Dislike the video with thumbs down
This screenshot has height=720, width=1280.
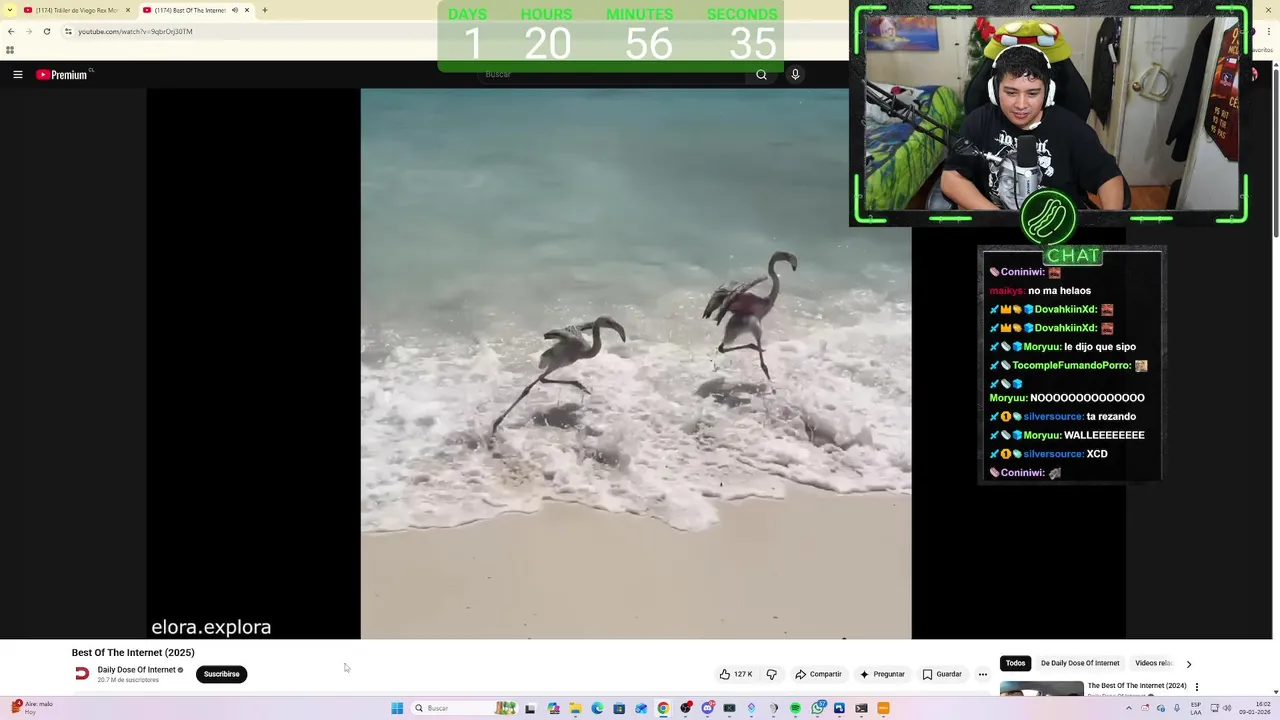click(771, 674)
